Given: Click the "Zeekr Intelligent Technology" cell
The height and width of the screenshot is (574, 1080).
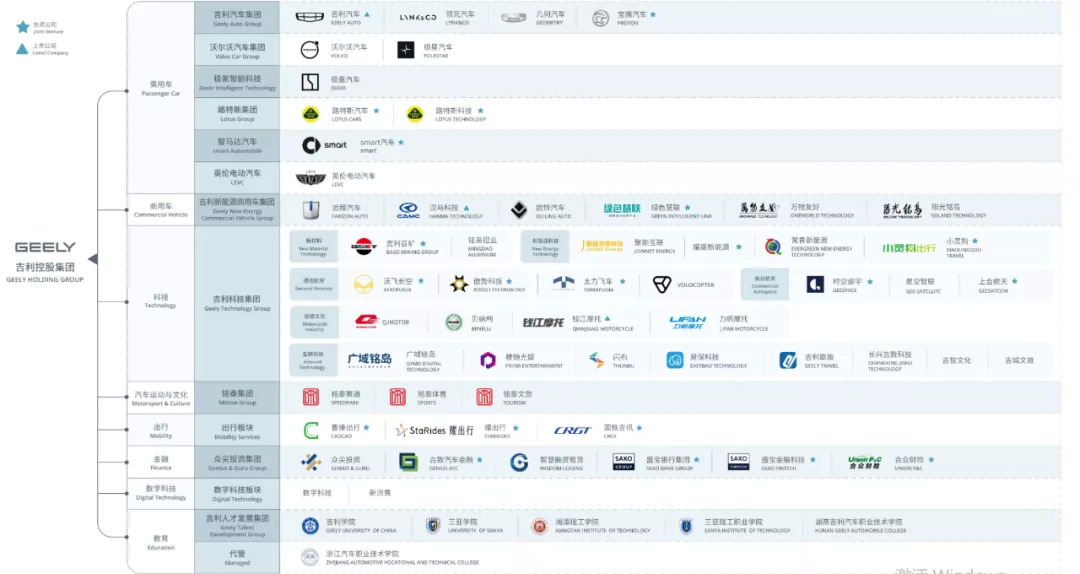Looking at the screenshot, I should tap(237, 83).
